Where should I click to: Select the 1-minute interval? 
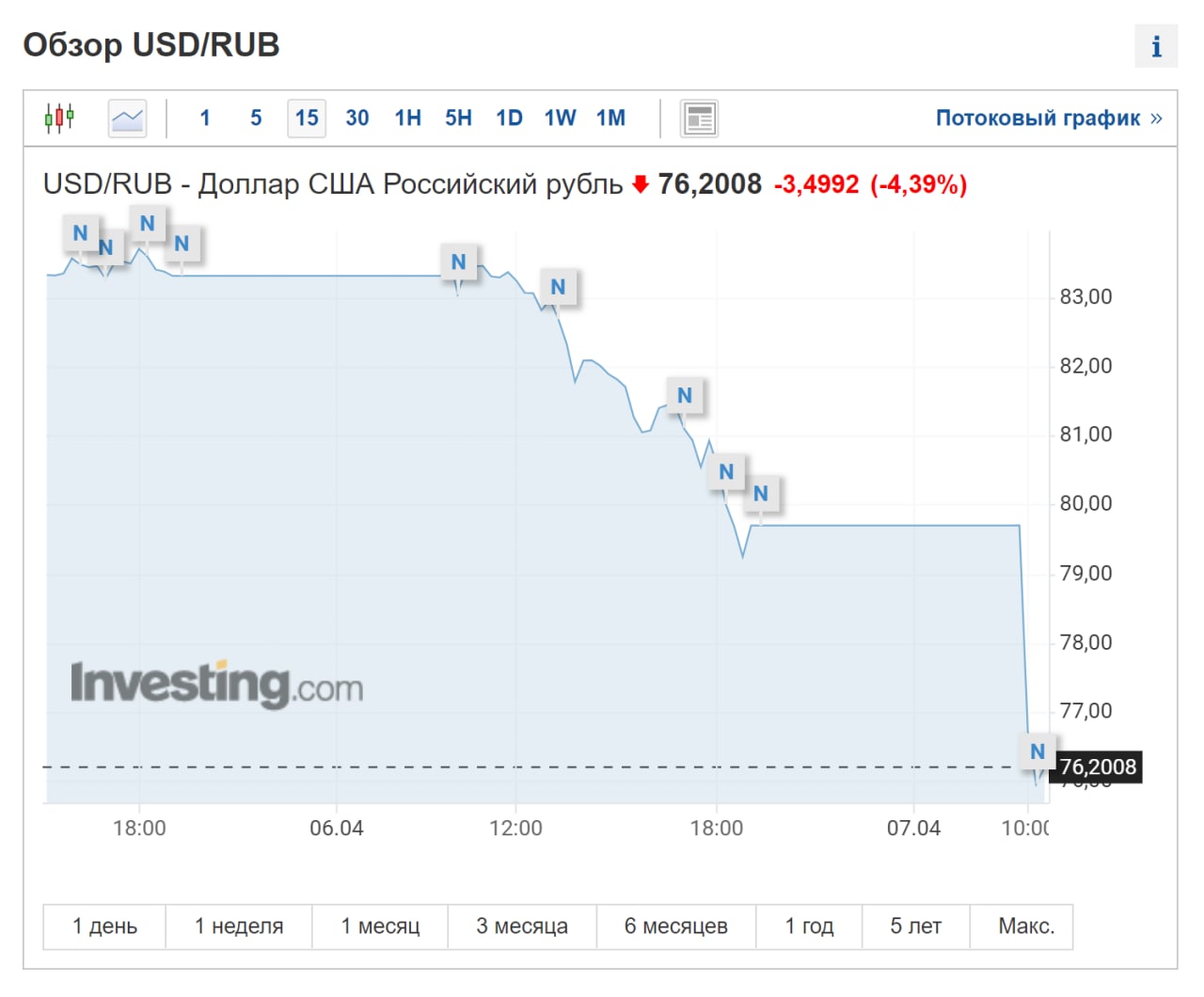click(205, 119)
